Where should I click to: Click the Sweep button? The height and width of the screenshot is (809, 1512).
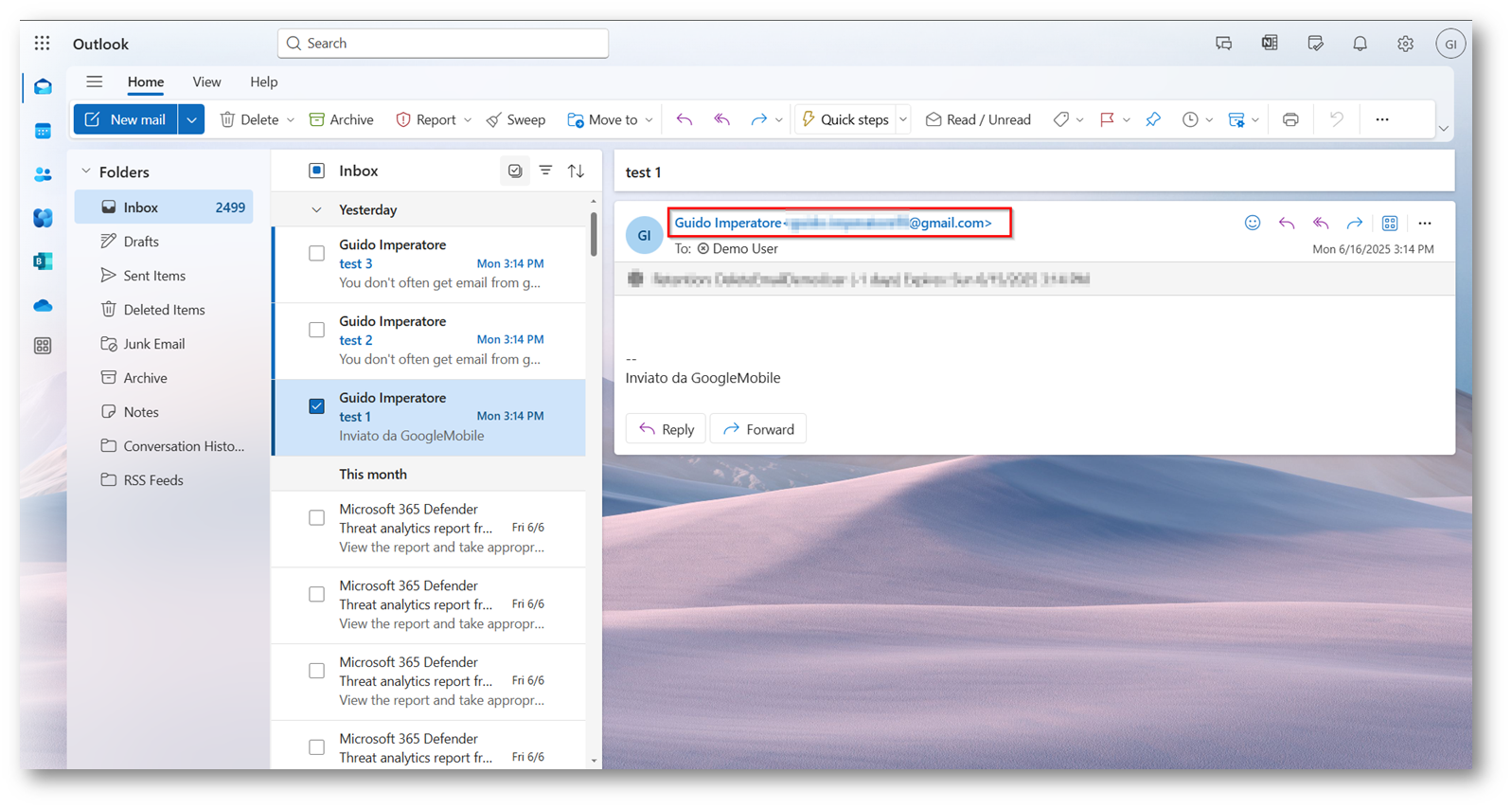pyautogui.click(x=516, y=119)
